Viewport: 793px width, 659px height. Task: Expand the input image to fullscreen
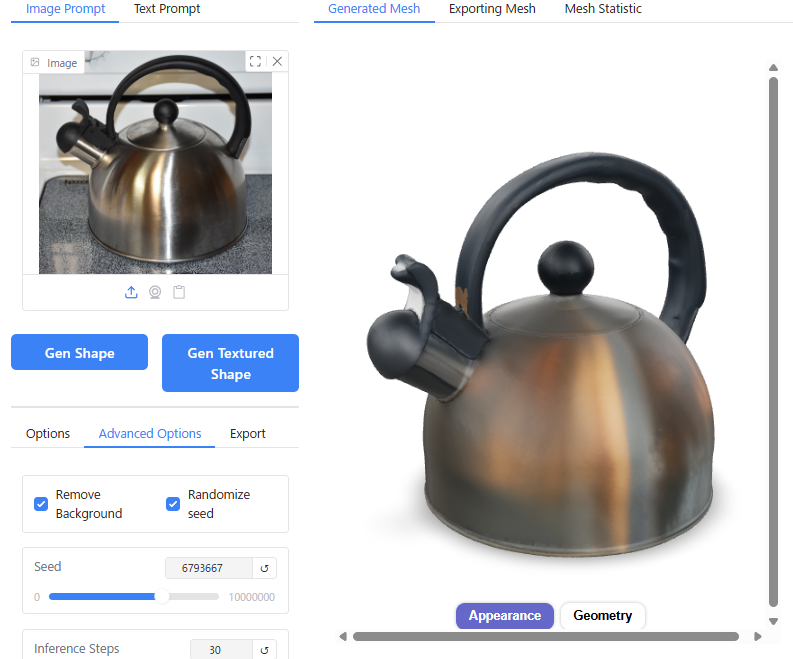pyautogui.click(x=255, y=62)
